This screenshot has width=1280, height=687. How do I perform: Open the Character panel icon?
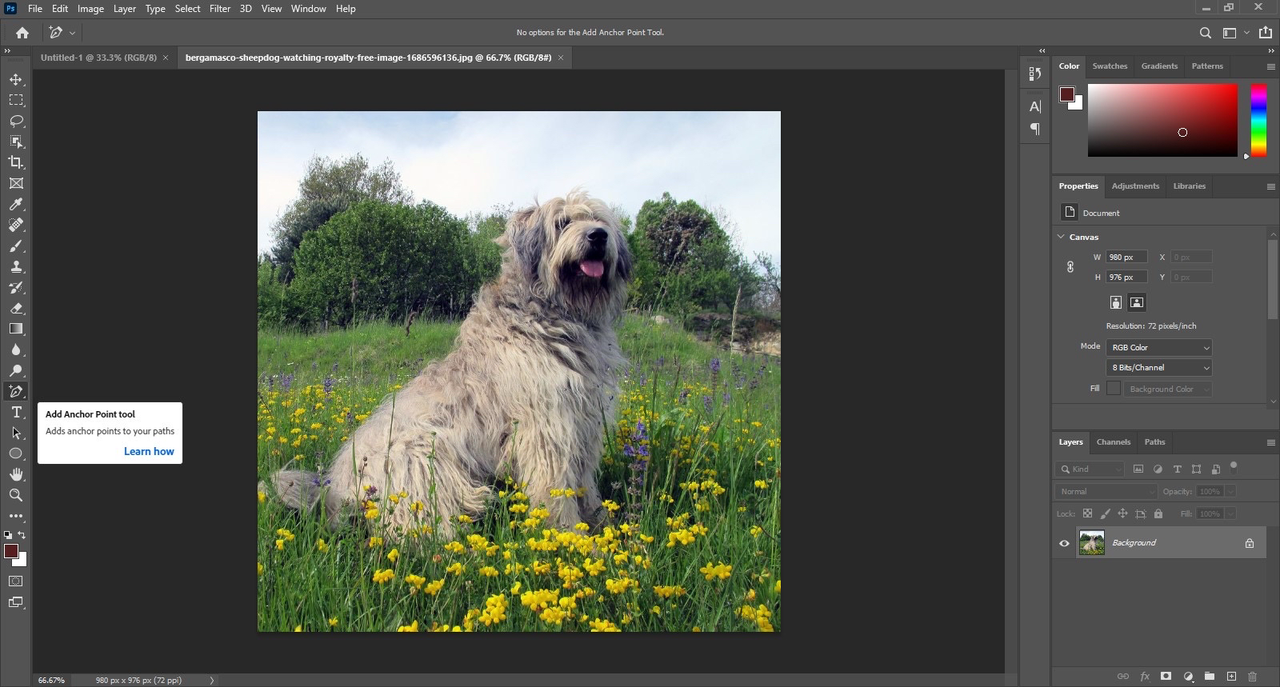coord(1035,106)
